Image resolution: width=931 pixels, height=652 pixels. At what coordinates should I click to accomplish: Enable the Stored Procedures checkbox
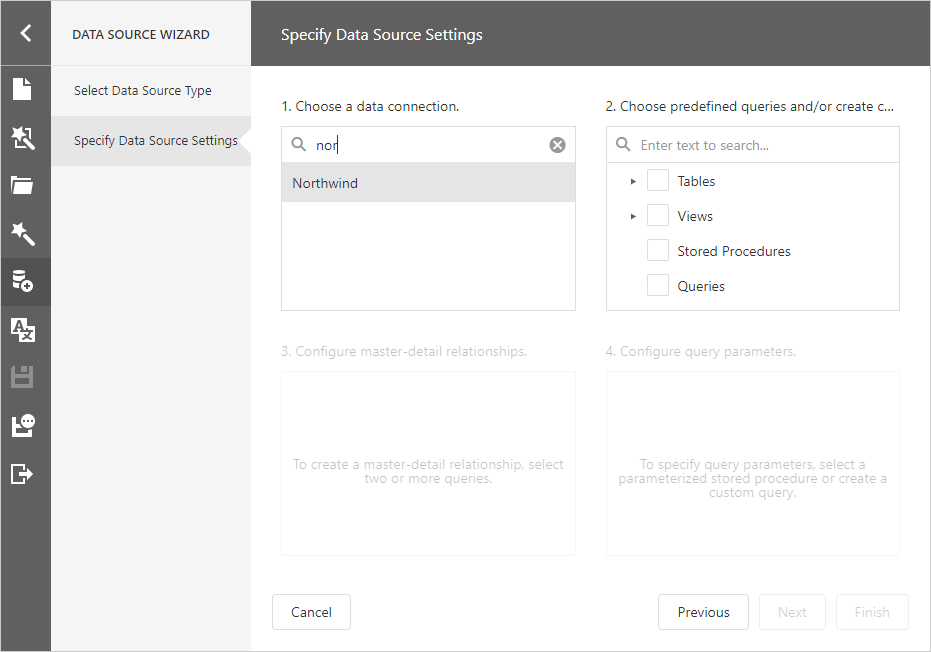tap(657, 251)
